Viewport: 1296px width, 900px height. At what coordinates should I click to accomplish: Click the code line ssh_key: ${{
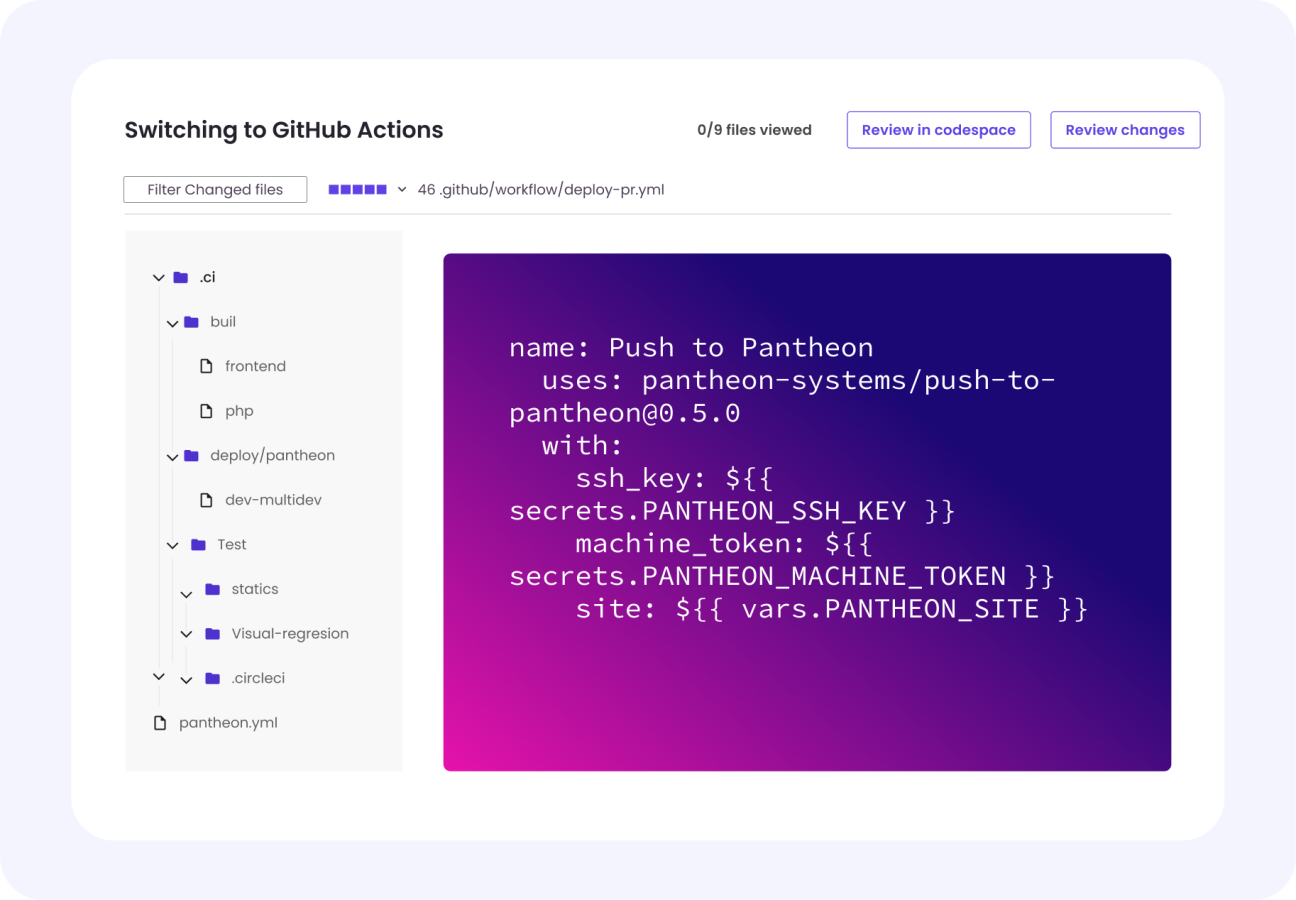click(674, 478)
